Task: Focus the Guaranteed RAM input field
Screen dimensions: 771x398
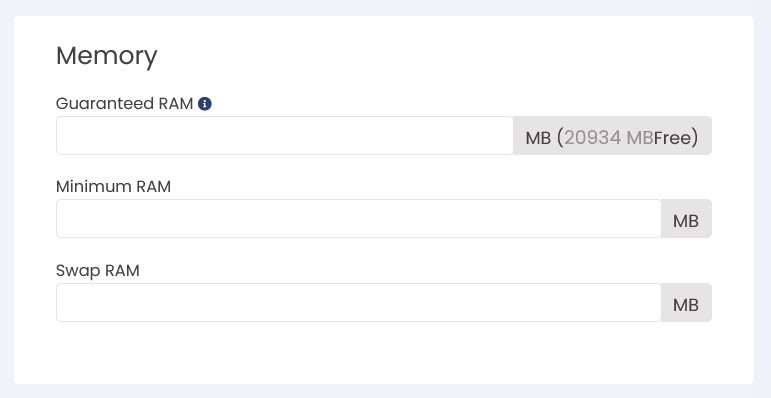Action: tap(285, 135)
